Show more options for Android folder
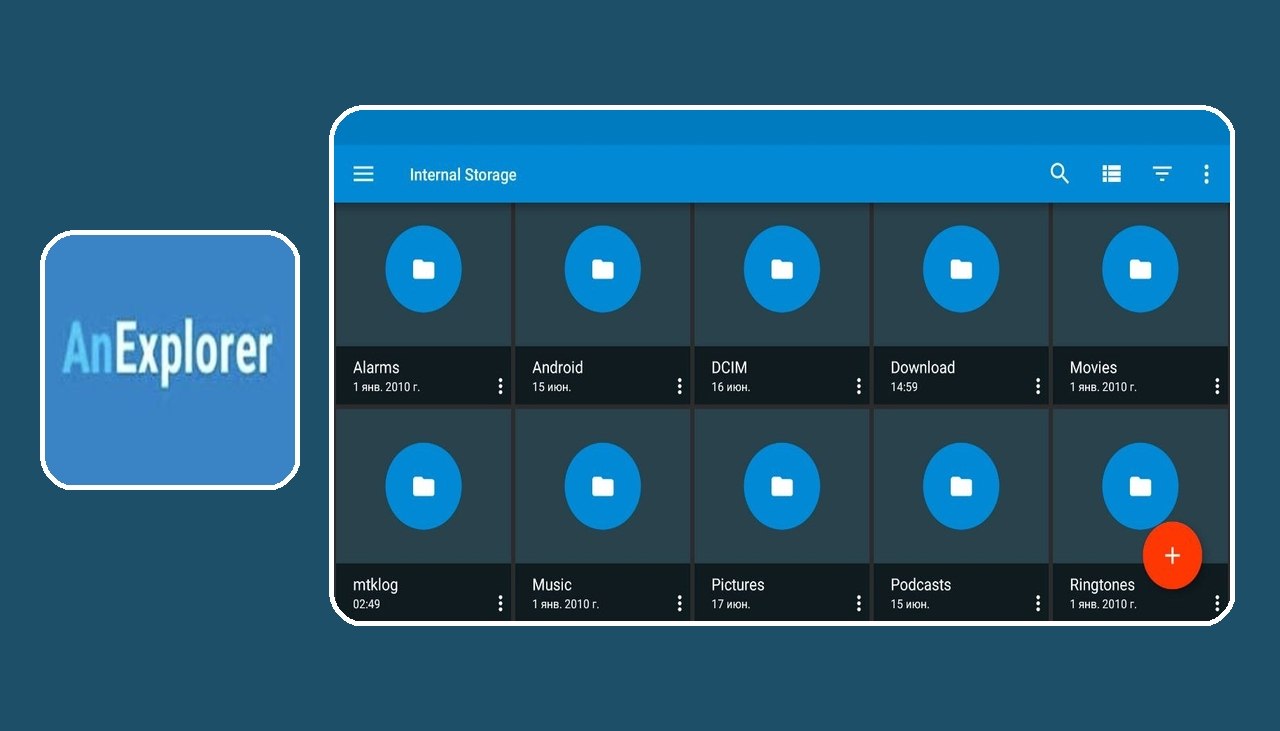The image size is (1280, 731). [679, 386]
